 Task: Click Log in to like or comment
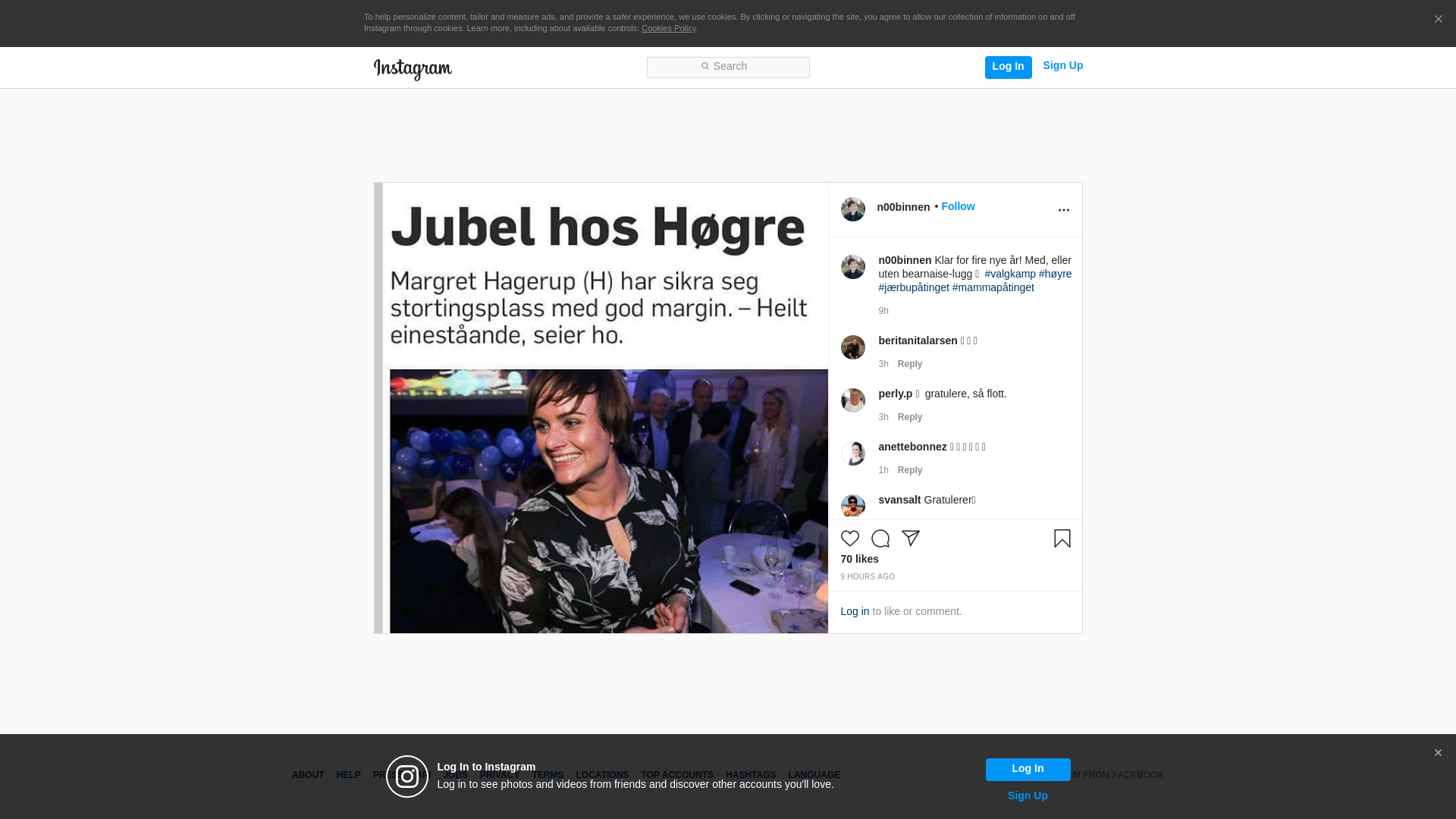tap(855, 611)
